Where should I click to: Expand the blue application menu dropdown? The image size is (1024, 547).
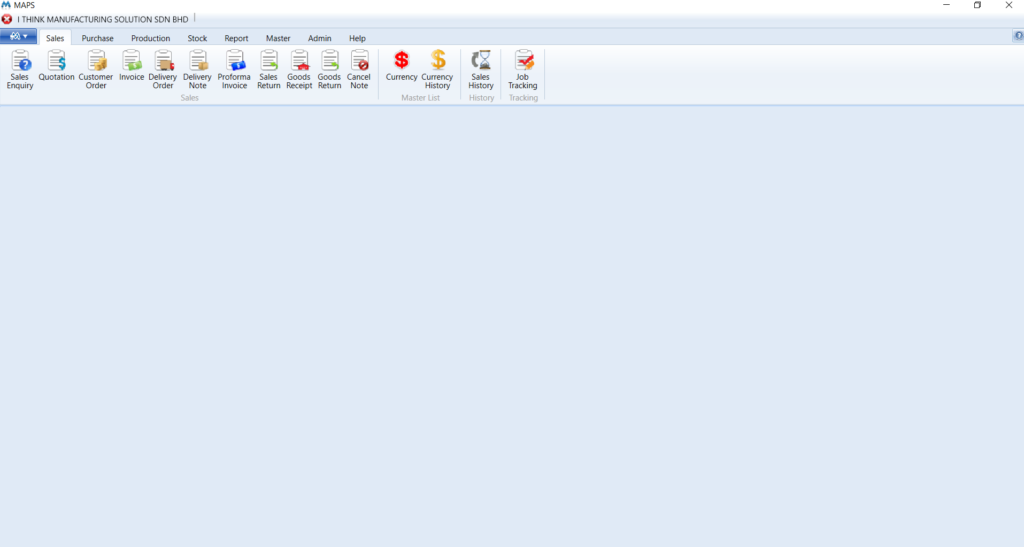click(18, 37)
